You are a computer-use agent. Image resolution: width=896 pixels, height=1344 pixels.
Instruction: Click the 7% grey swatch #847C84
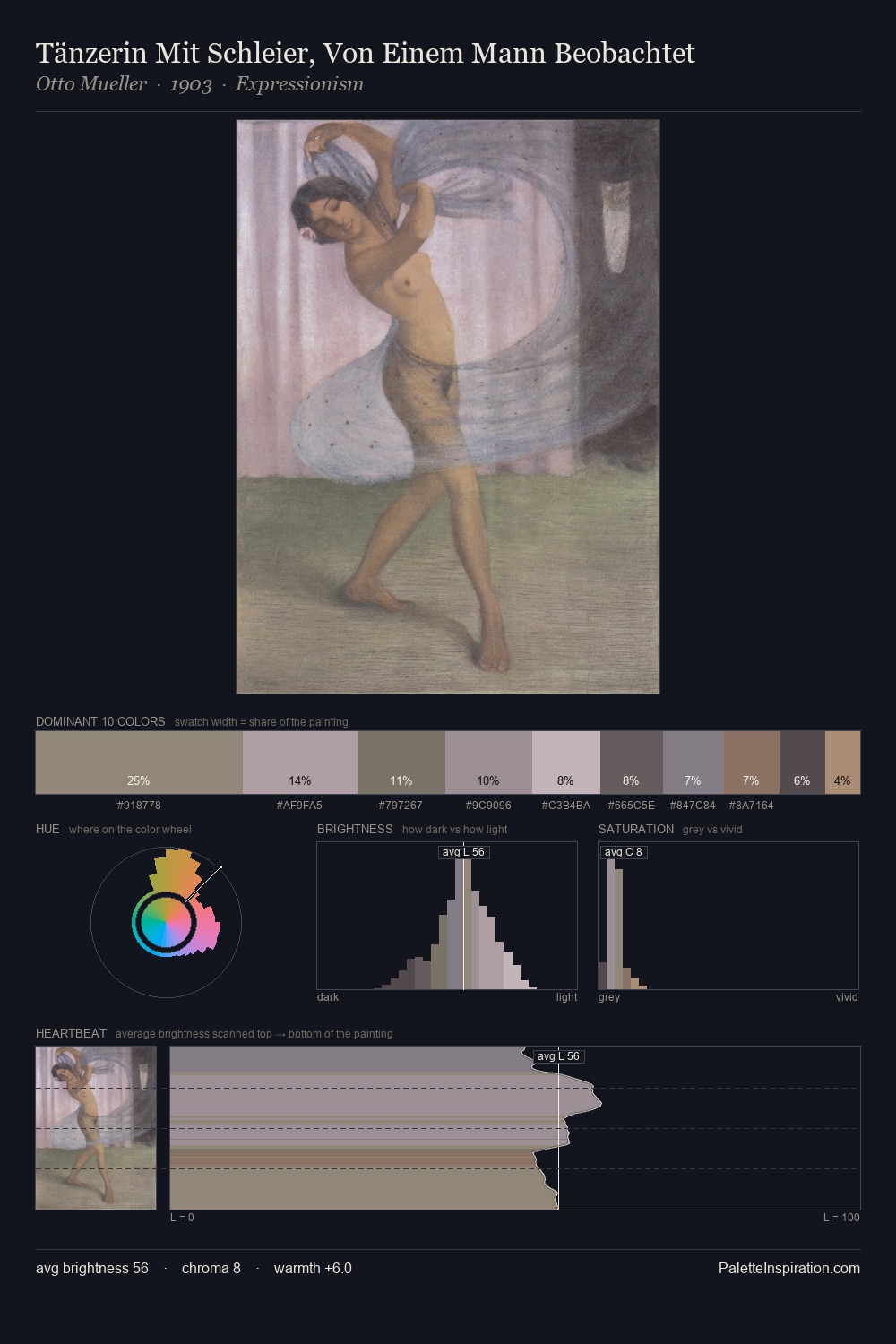pos(694,762)
